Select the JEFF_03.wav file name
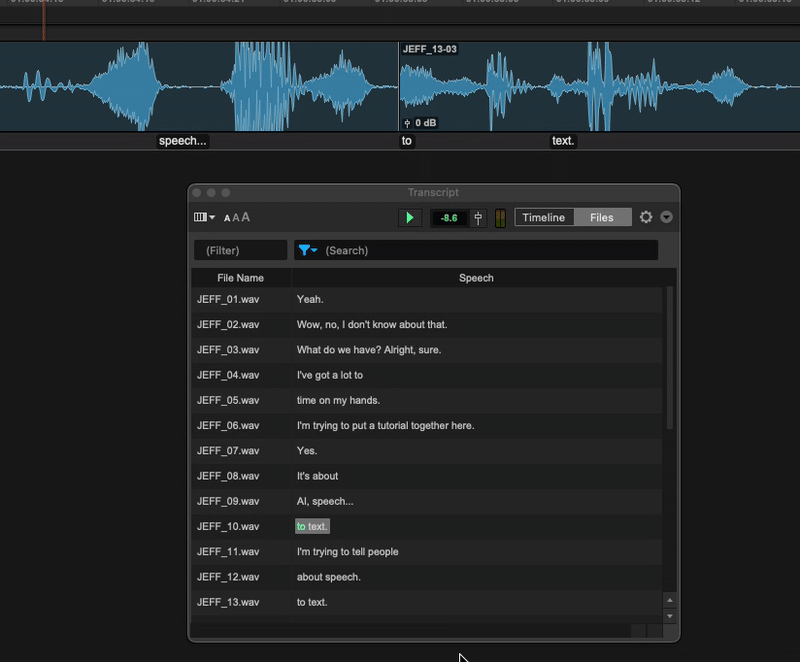This screenshot has width=800, height=662. pos(228,350)
